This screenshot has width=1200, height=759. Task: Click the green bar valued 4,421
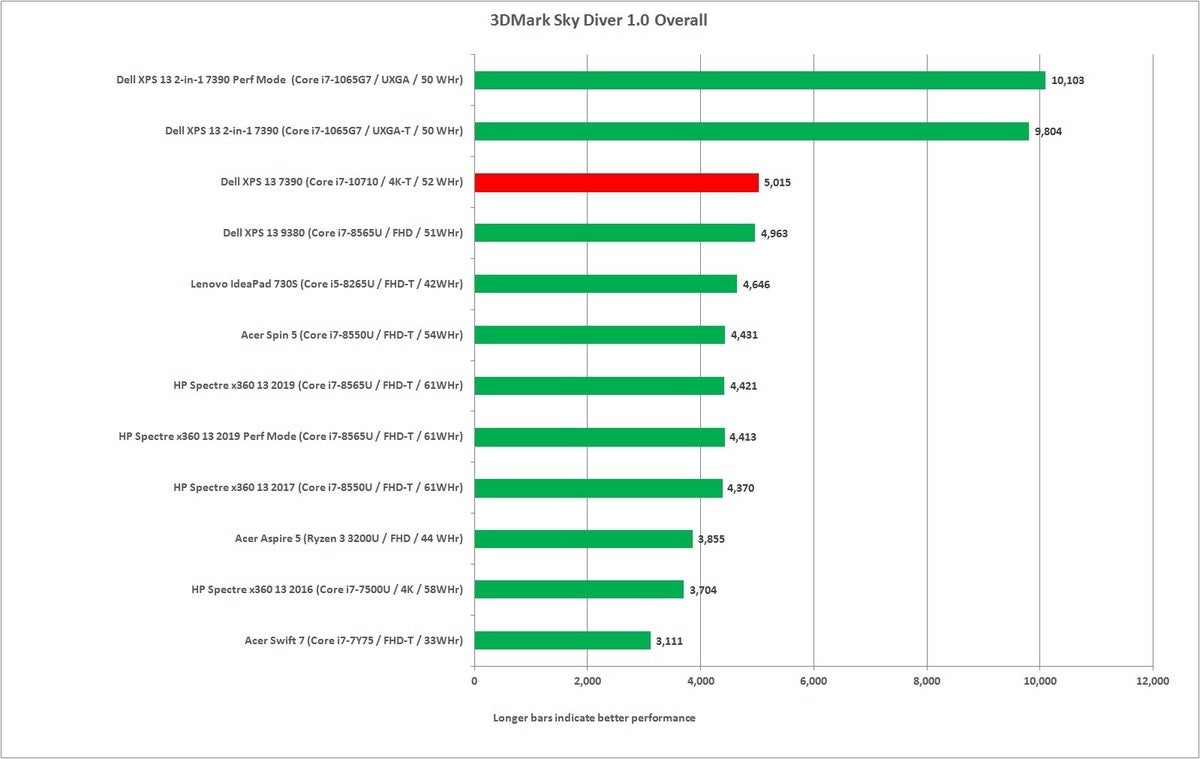(x=599, y=385)
